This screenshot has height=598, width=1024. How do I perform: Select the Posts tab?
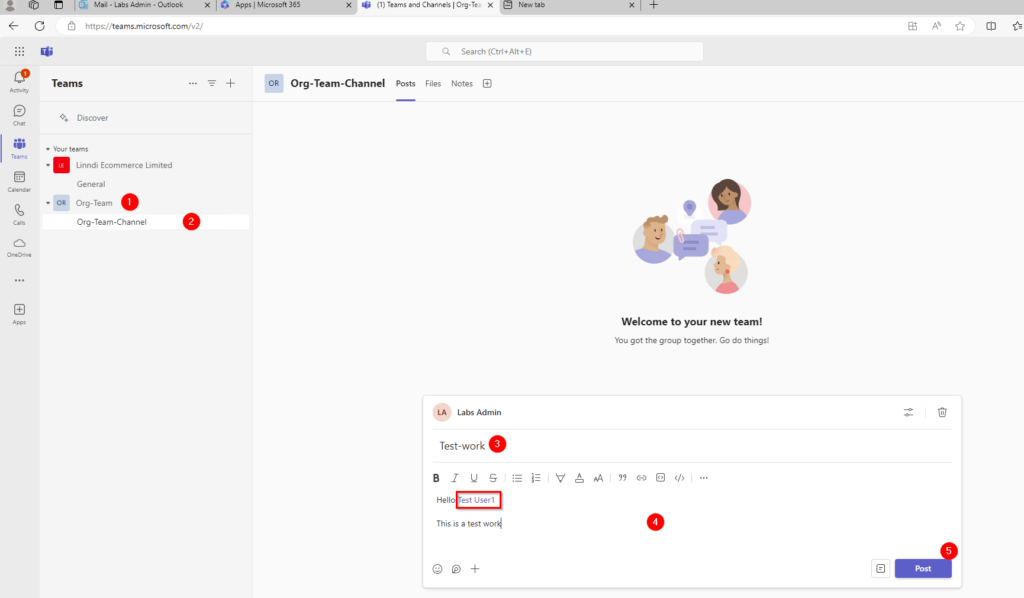406,84
